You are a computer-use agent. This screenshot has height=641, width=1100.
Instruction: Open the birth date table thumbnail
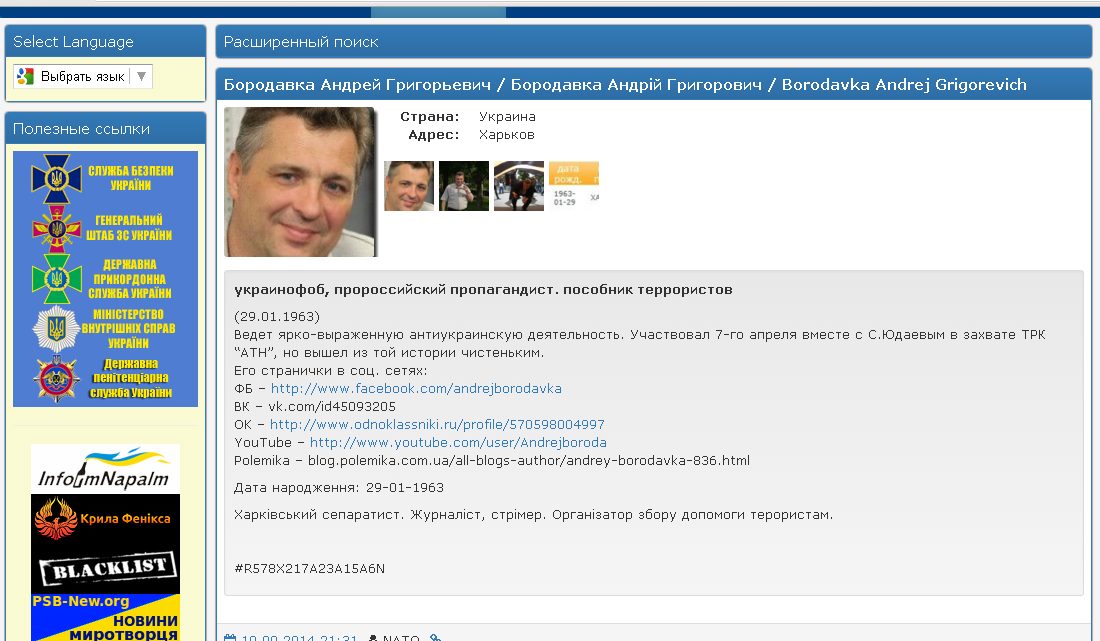[574, 186]
